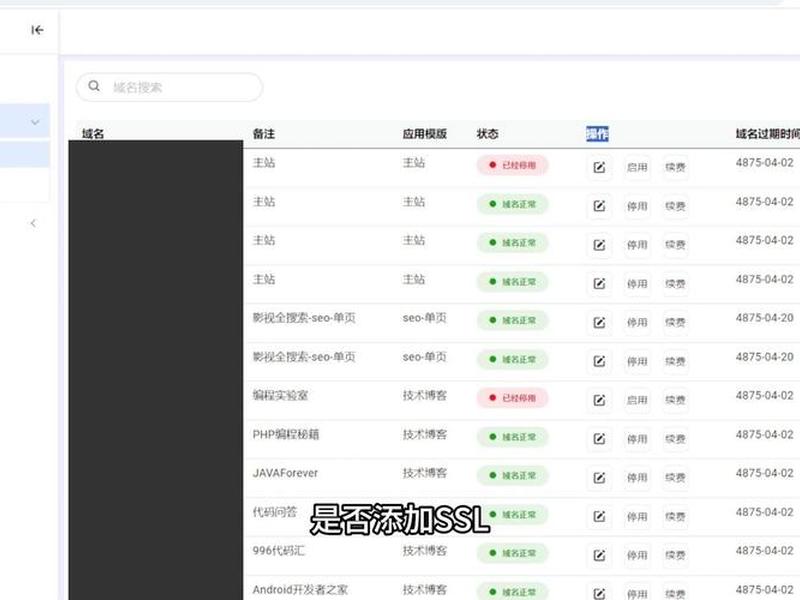Edit the 编程实验室 domain entry
800x600 pixels.
pyautogui.click(x=599, y=400)
